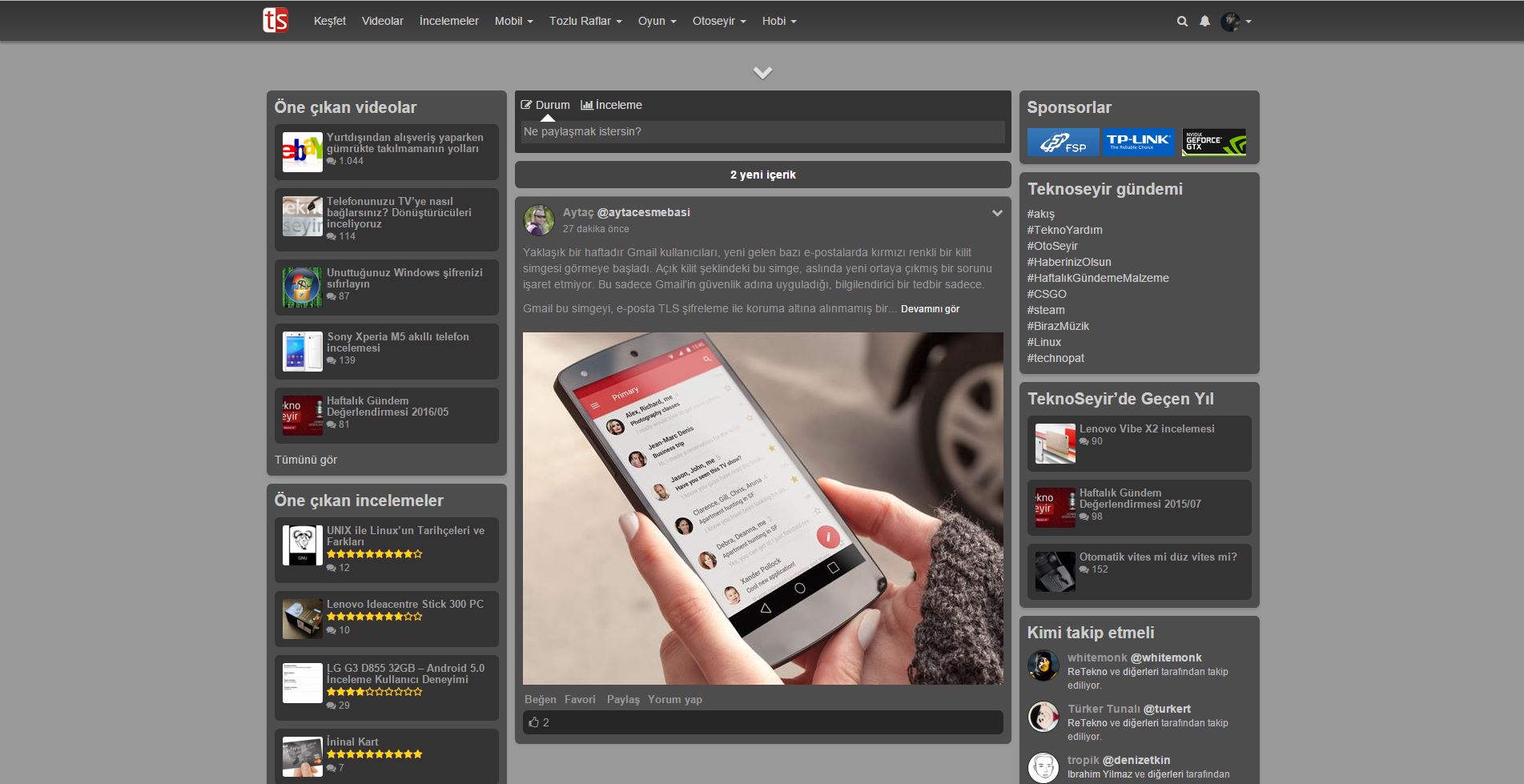
Task: Open notifications bell icon
Action: coord(1204,22)
